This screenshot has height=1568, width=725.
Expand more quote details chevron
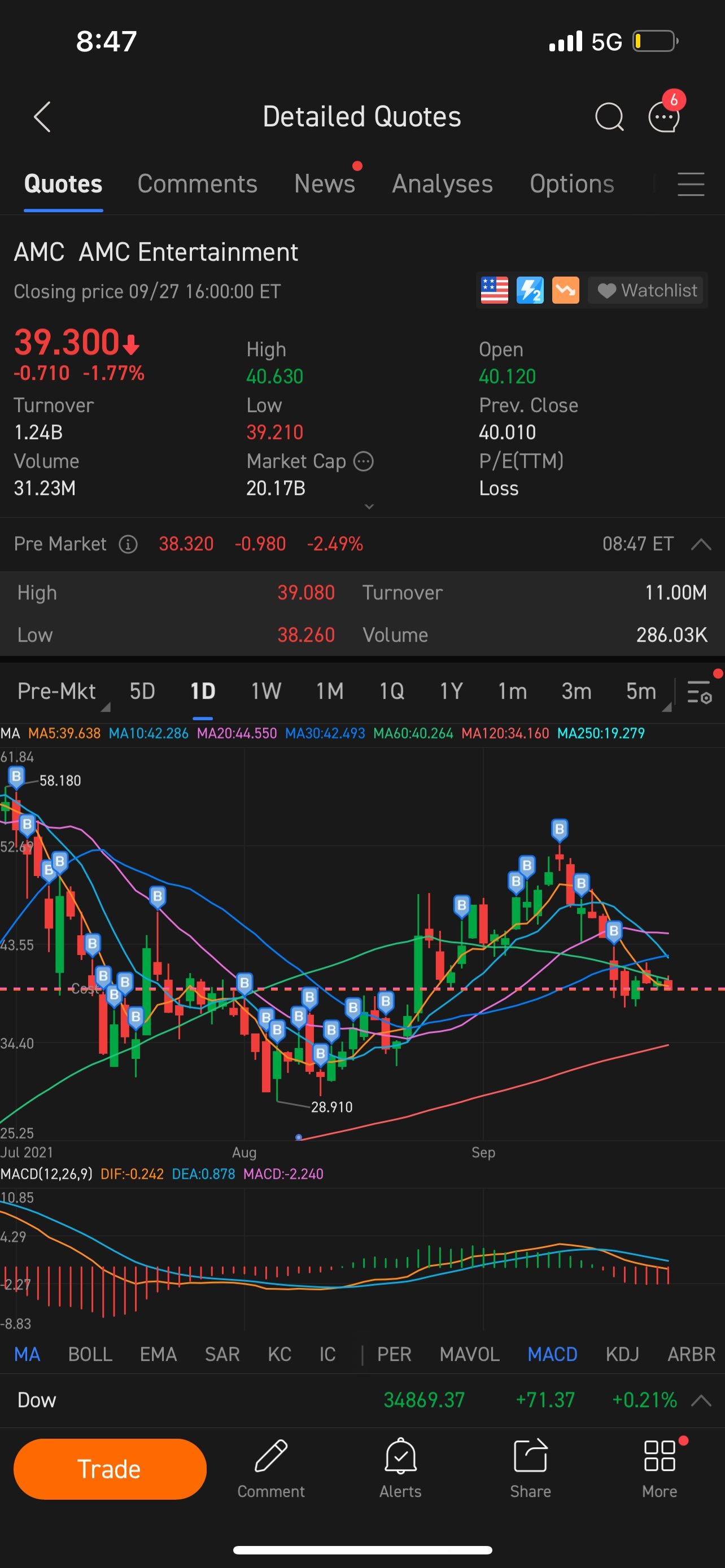pos(369,506)
